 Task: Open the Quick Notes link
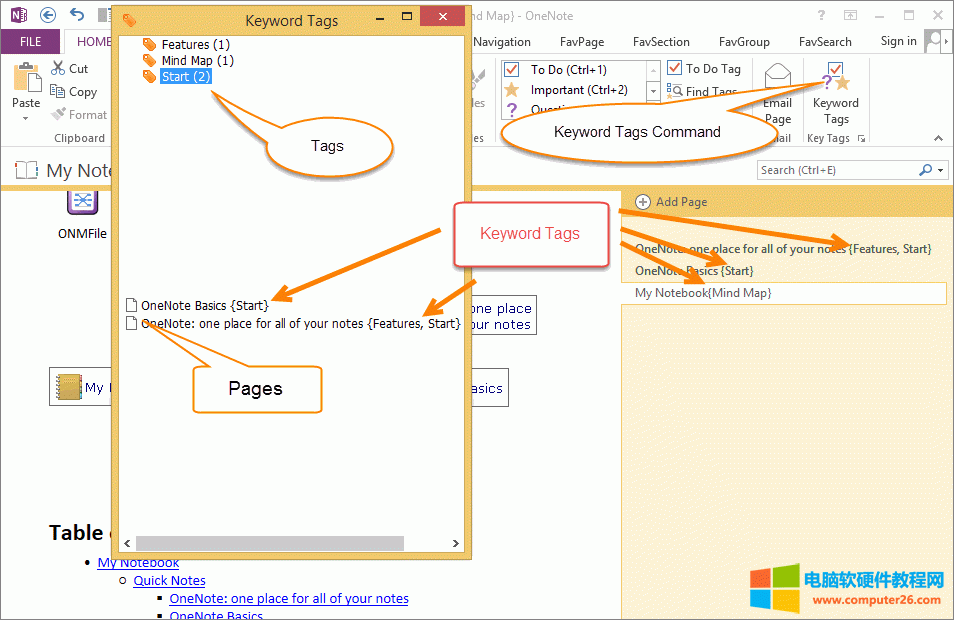pos(169,580)
